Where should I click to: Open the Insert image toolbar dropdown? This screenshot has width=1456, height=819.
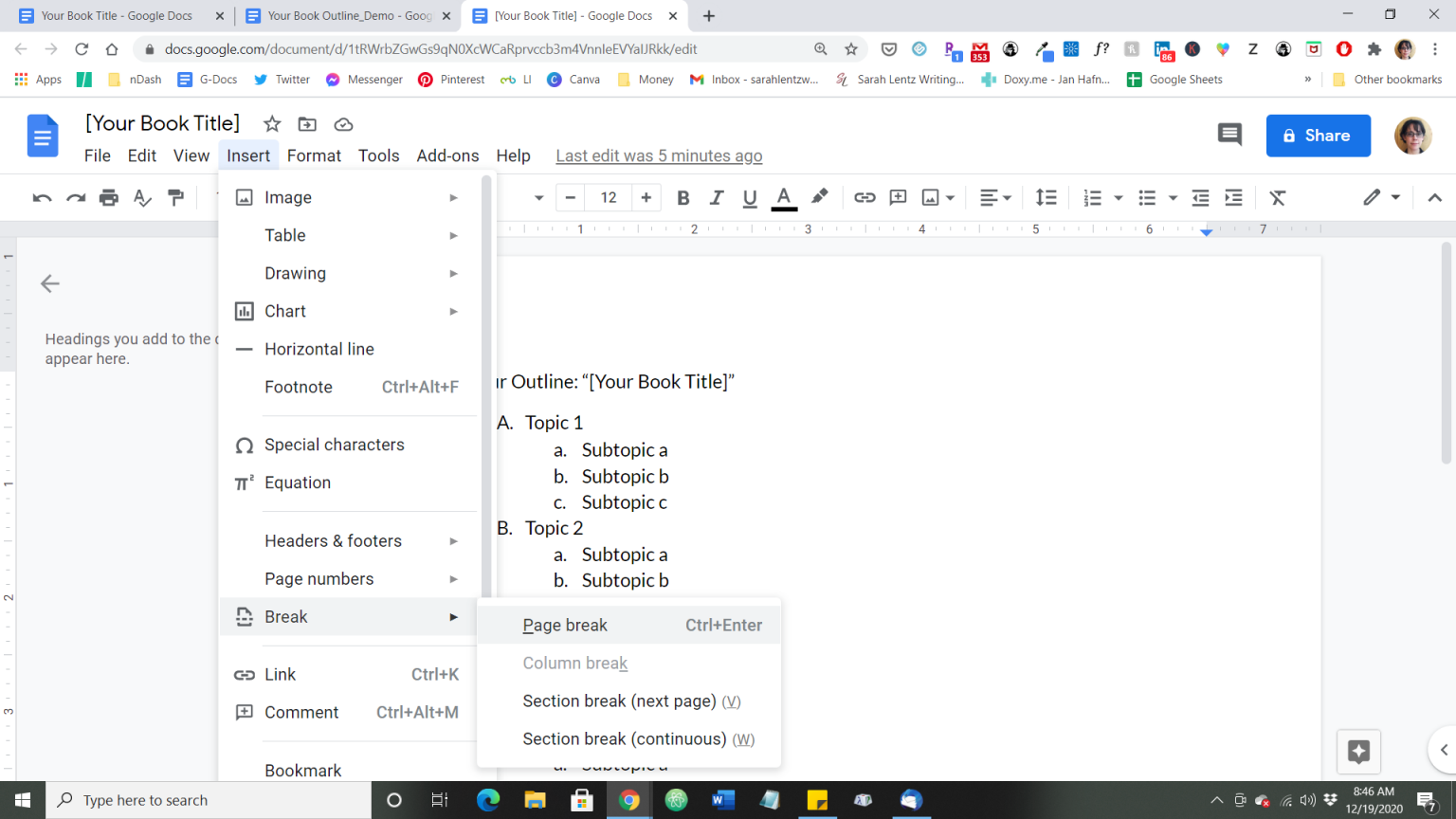click(938, 197)
